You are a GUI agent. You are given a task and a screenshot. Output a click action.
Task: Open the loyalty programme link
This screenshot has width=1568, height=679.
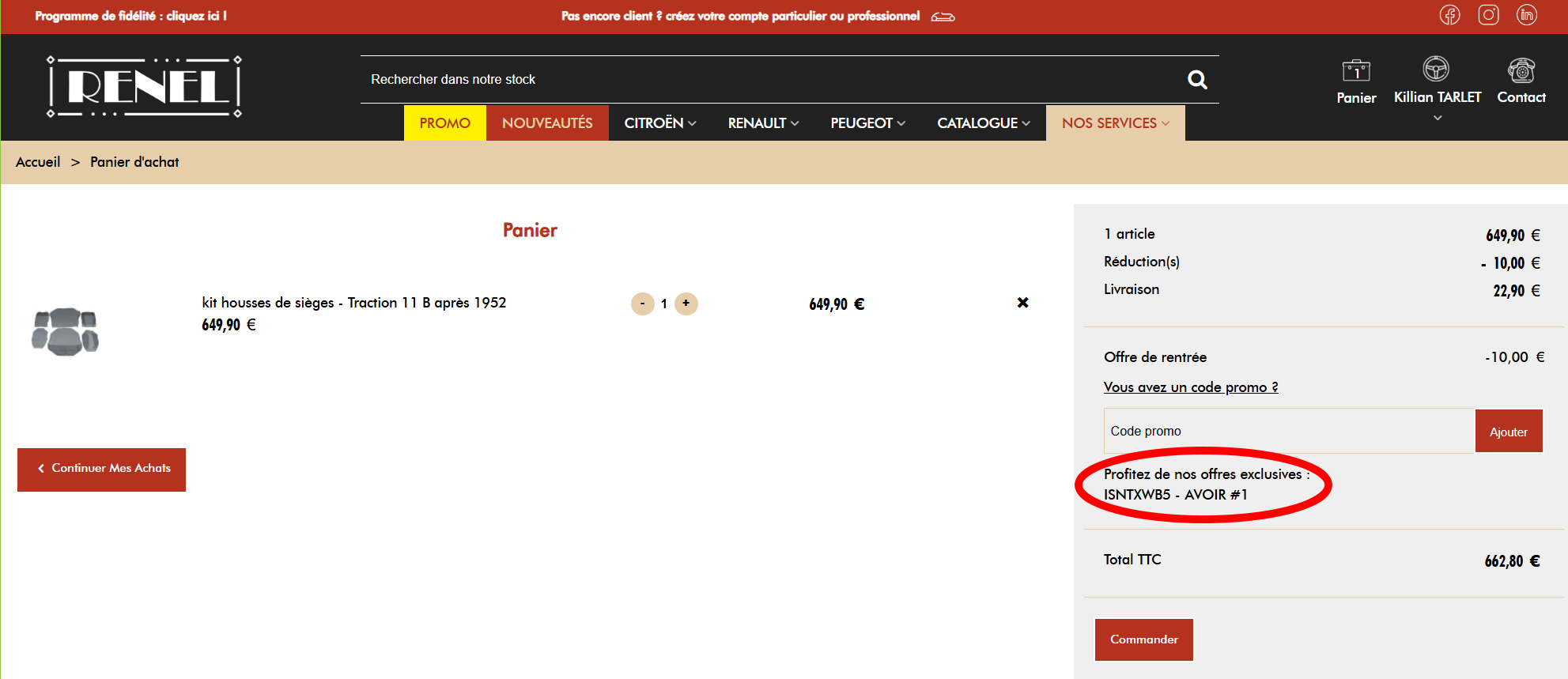[131, 16]
